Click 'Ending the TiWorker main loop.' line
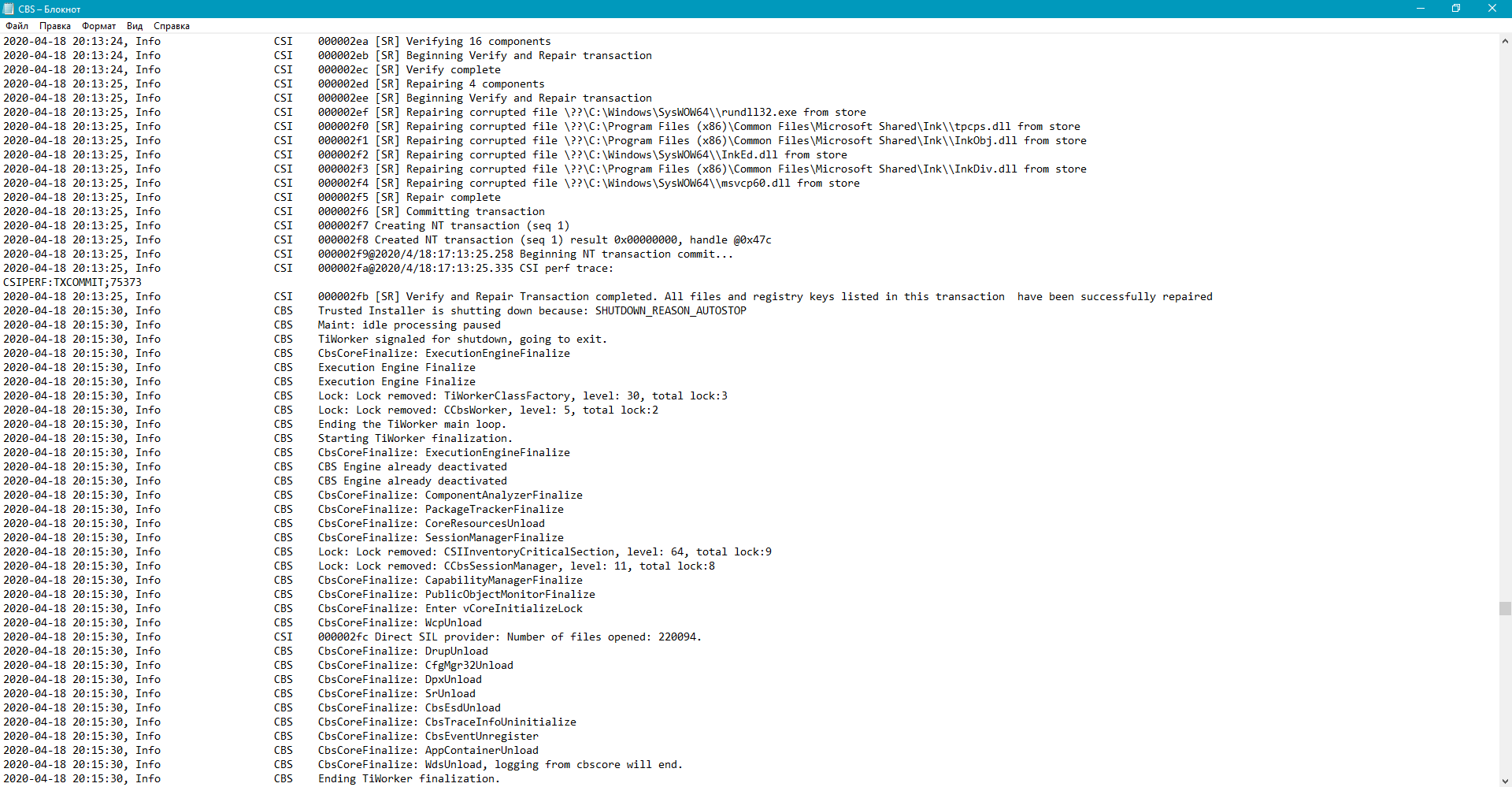 click(412, 425)
